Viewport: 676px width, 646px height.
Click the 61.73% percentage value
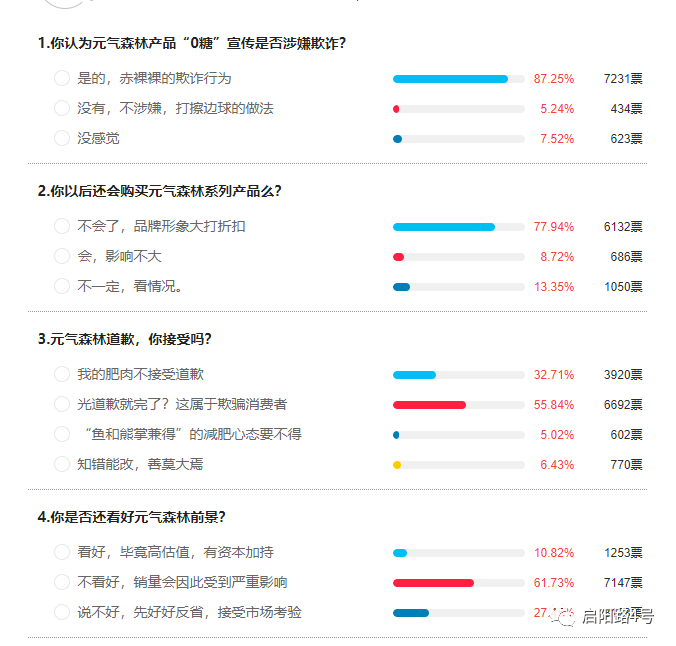coord(554,583)
